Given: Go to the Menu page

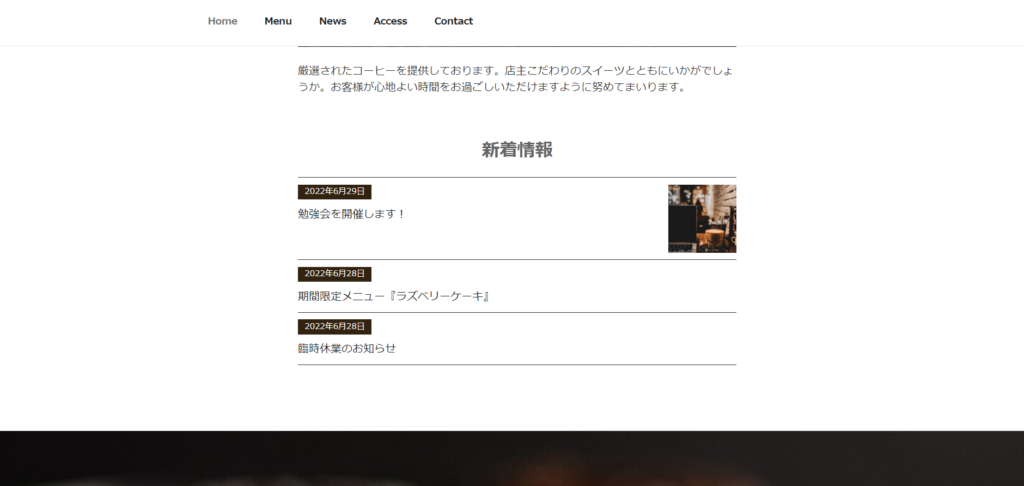Looking at the screenshot, I should click(x=278, y=21).
